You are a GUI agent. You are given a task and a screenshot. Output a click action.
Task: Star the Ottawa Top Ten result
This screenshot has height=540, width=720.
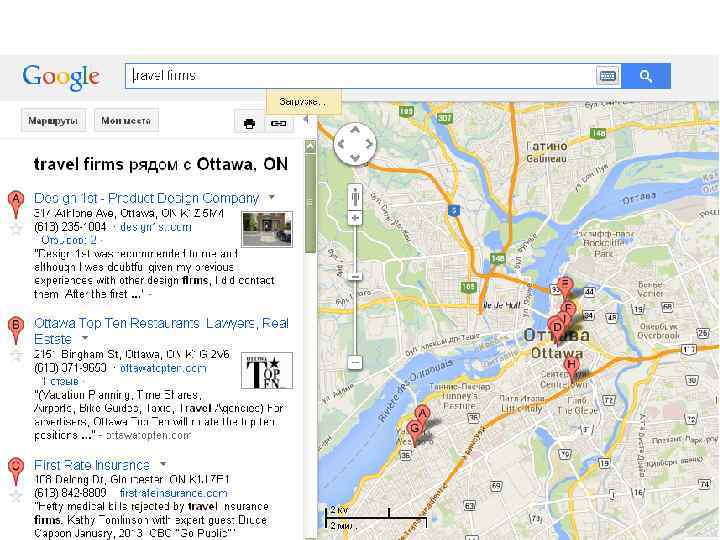[17, 355]
